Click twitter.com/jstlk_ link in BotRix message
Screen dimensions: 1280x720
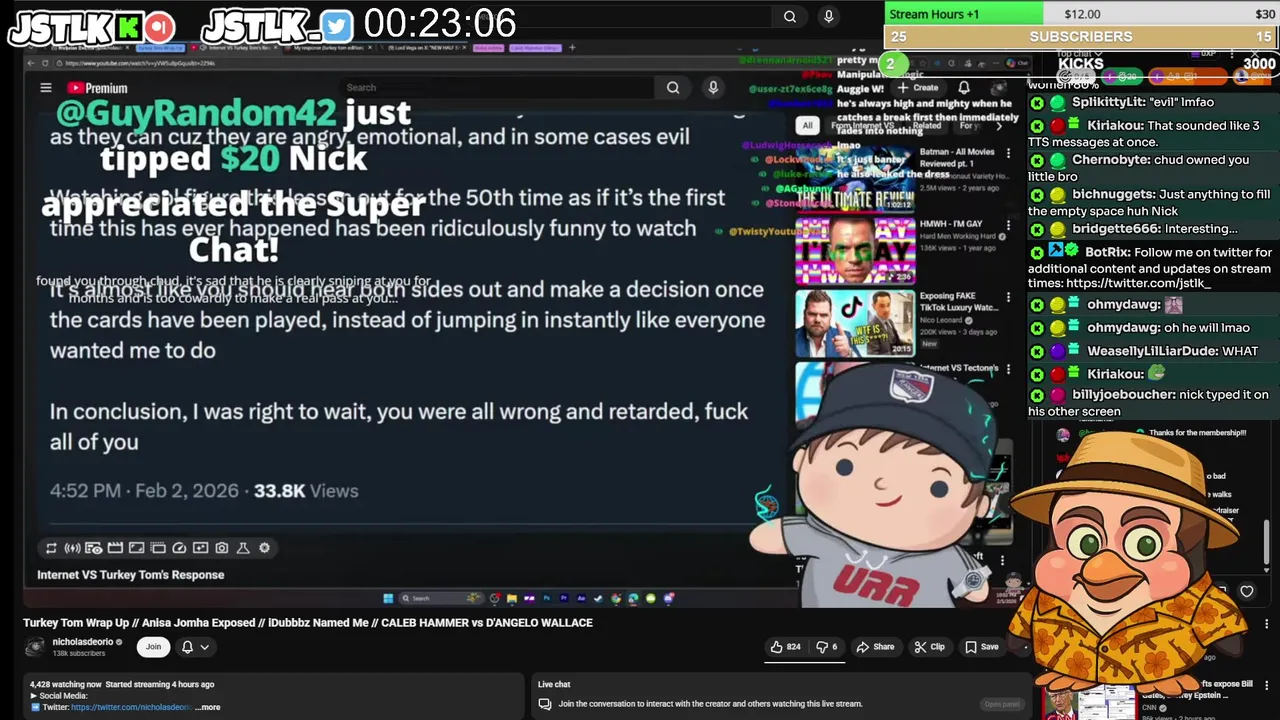click(x=1138, y=284)
